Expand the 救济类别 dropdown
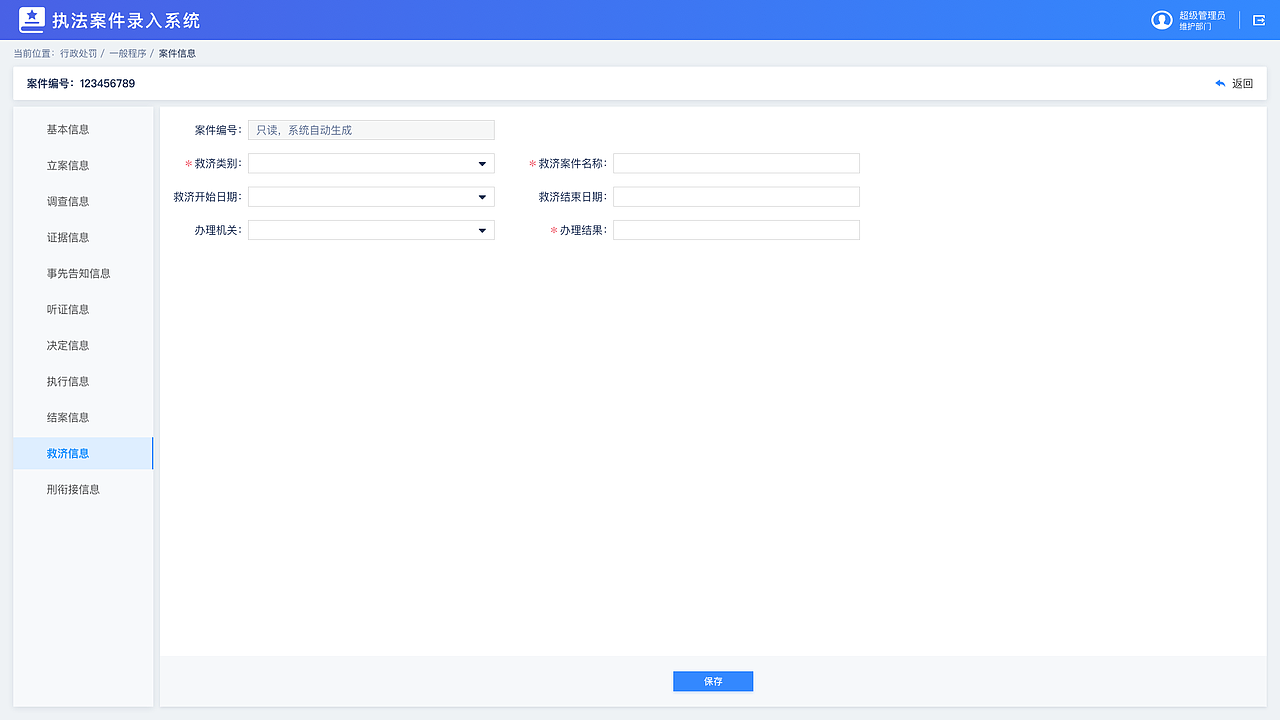1280x720 pixels. 371,163
